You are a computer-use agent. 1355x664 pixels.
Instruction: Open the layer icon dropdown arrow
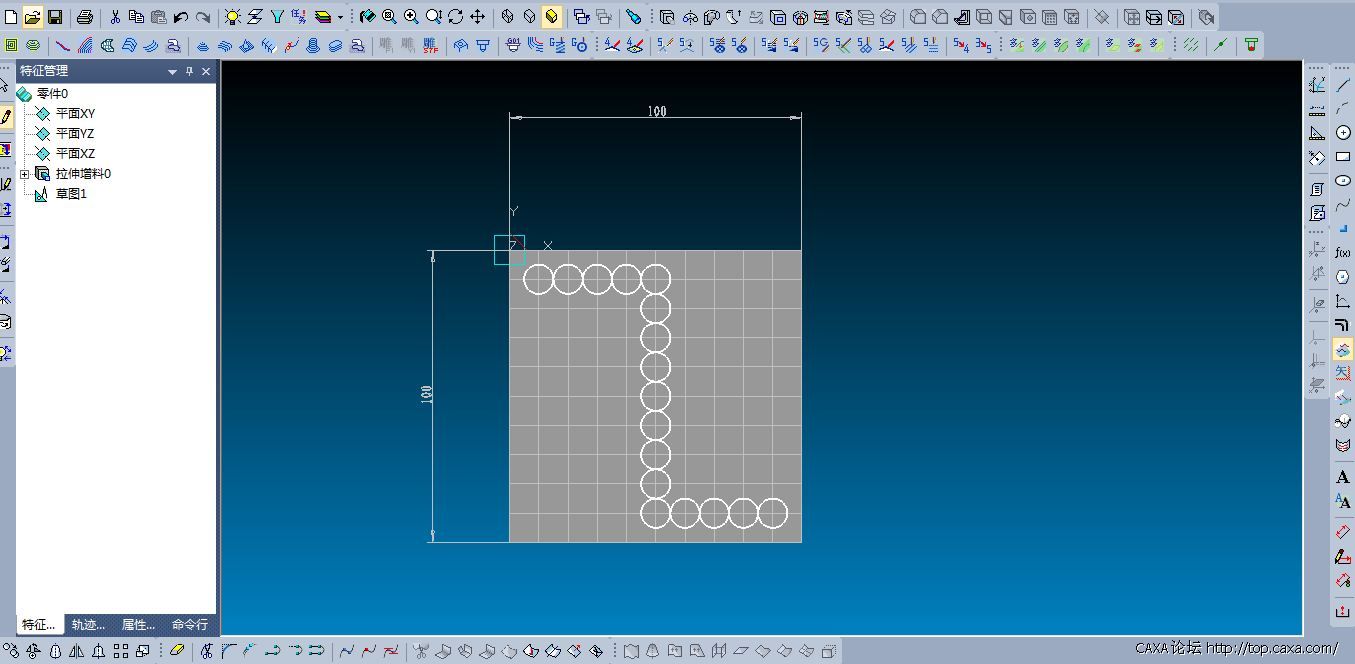(340, 17)
